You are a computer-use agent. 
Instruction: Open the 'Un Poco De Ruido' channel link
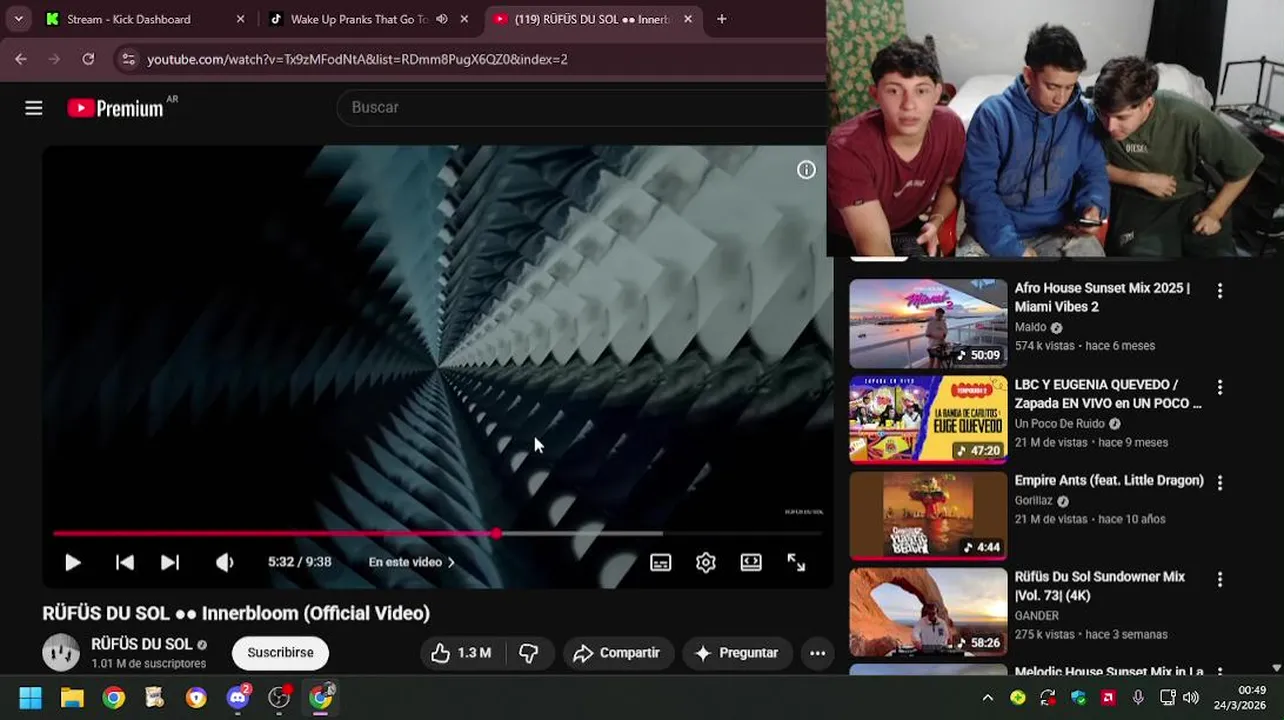(1060, 424)
